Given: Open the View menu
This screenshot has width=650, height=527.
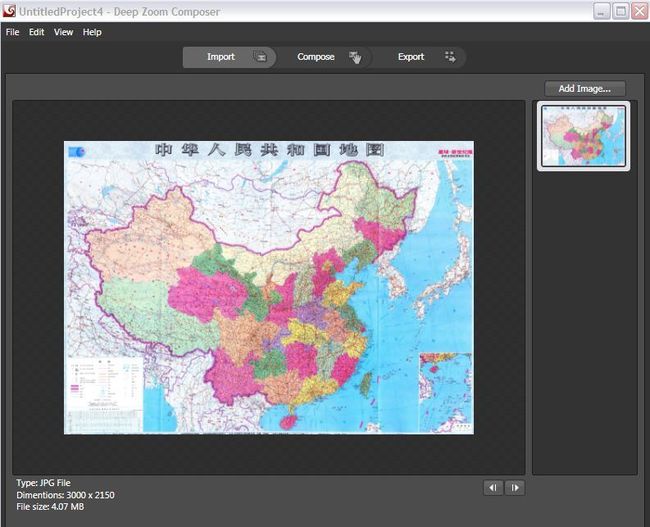Looking at the screenshot, I should click(63, 32).
